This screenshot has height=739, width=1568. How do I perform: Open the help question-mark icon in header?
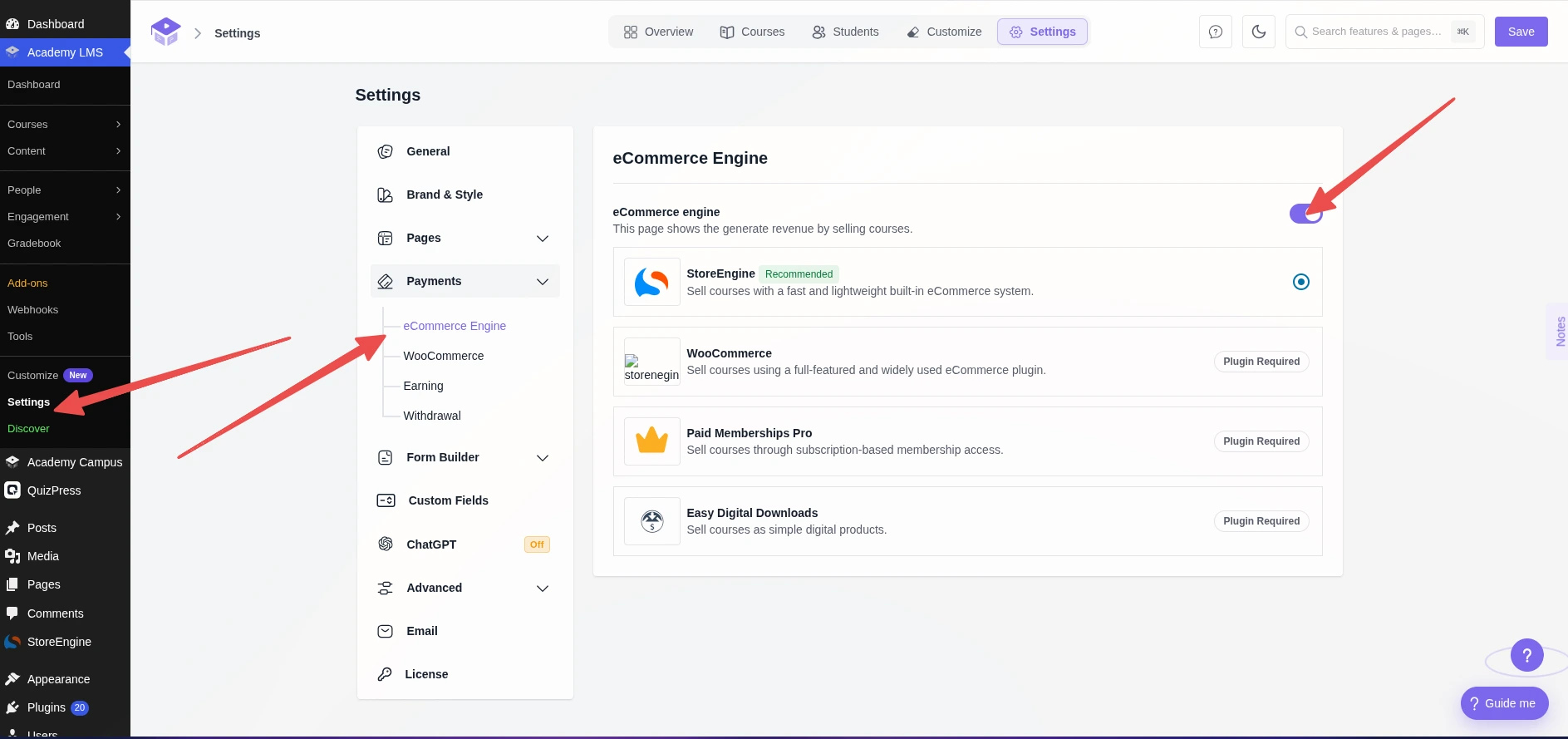[1216, 32]
